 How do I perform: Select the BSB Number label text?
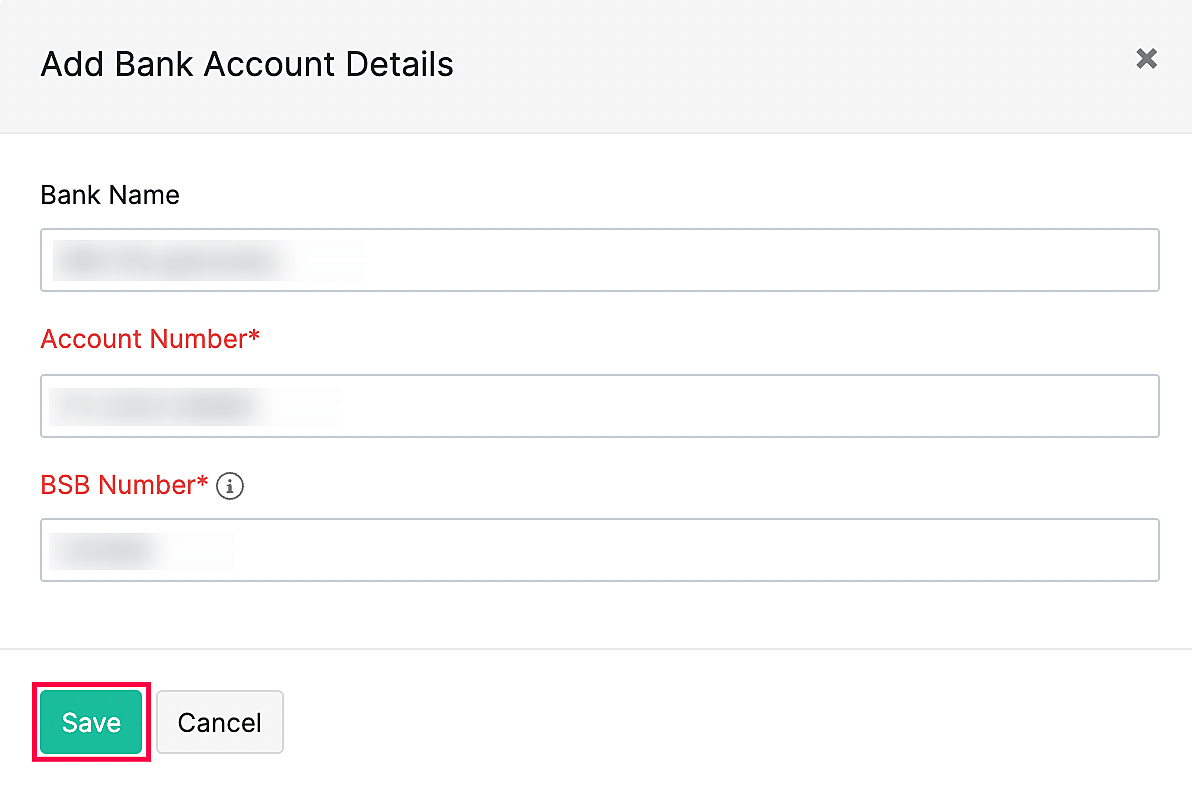(x=125, y=485)
